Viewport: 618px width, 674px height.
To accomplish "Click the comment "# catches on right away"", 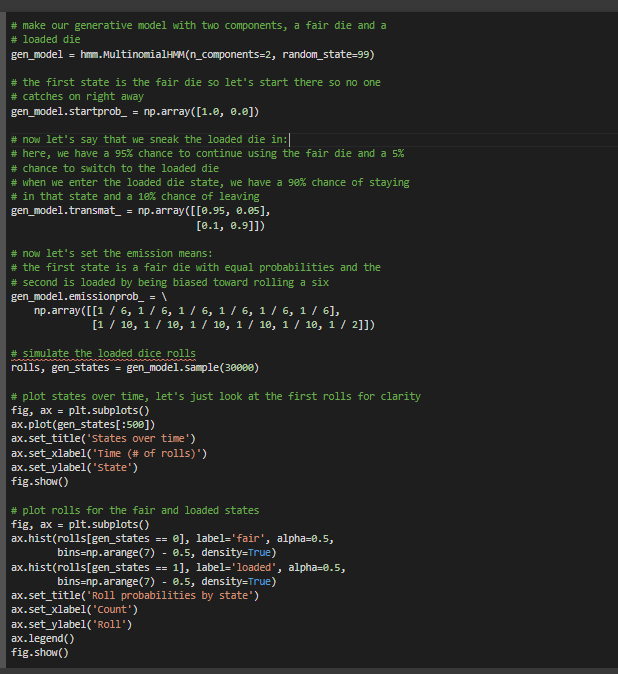I will 77,97.
